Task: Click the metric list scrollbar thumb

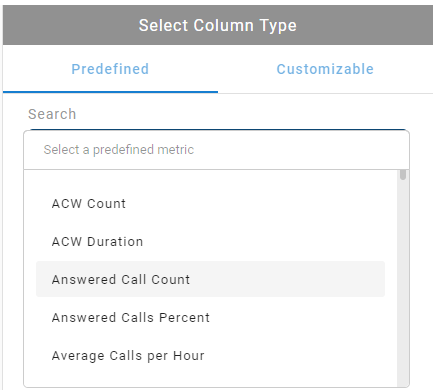Action: [x=403, y=175]
